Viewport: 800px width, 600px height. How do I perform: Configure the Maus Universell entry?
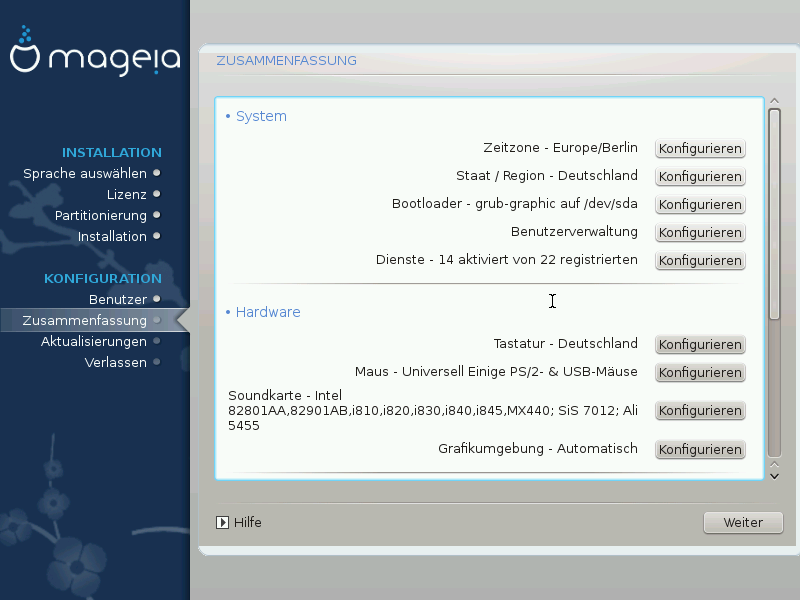click(700, 372)
